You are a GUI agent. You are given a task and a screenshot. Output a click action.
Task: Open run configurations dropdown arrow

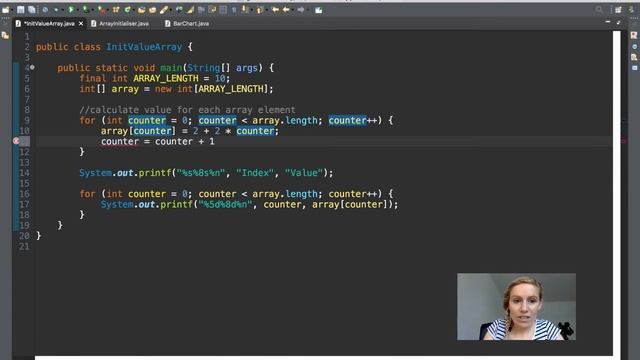78,10
